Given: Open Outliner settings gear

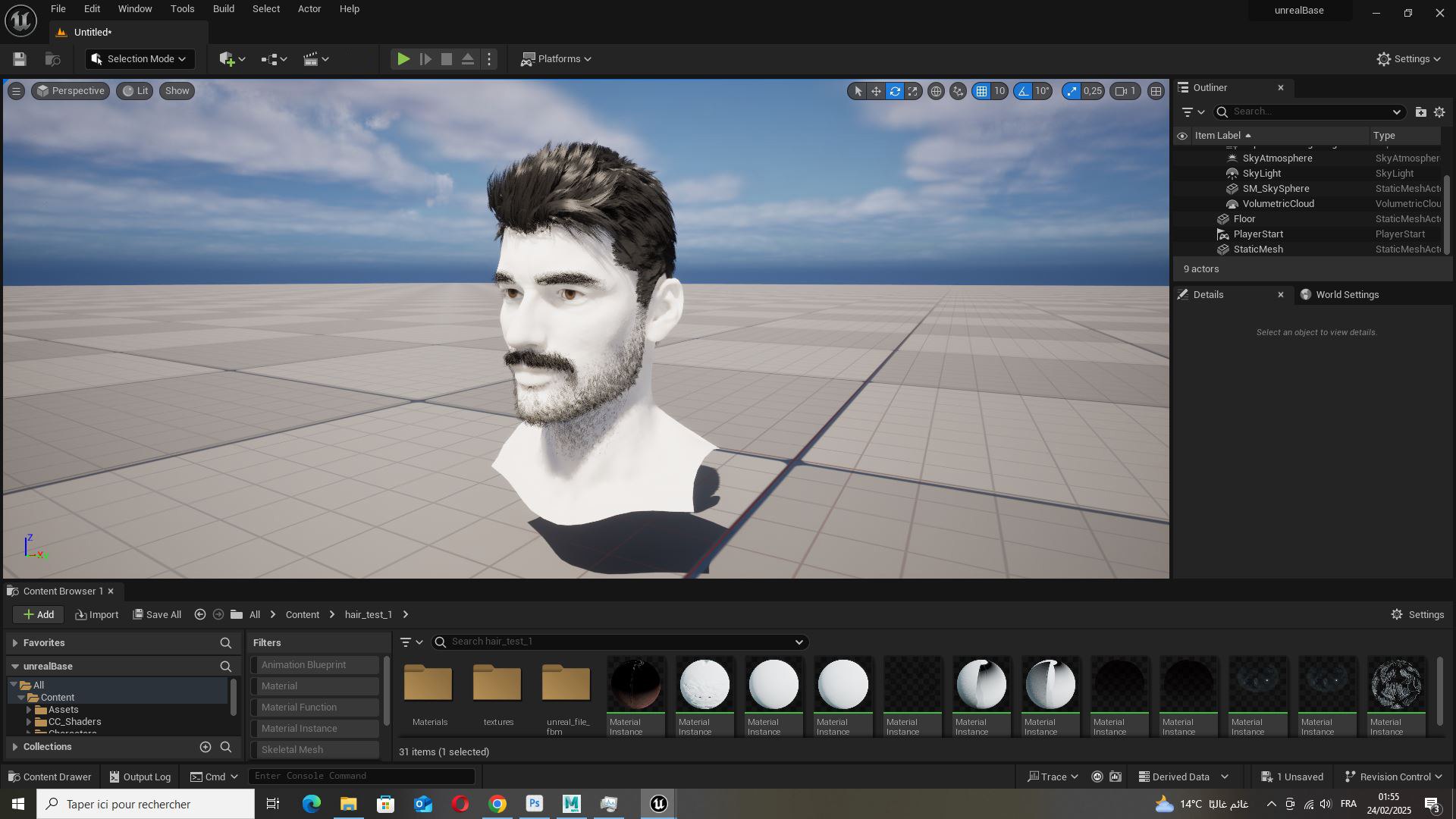Looking at the screenshot, I should pos(1439,112).
